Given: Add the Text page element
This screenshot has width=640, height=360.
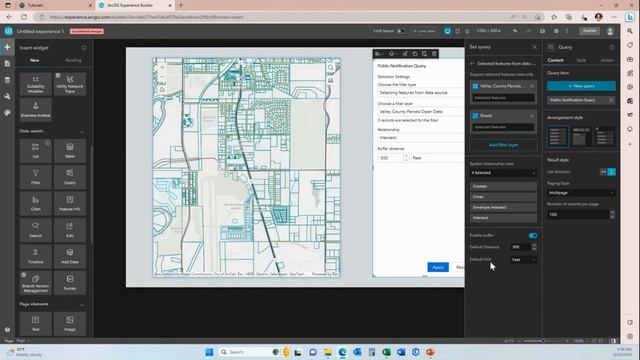Looking at the screenshot, I should [x=36, y=324].
